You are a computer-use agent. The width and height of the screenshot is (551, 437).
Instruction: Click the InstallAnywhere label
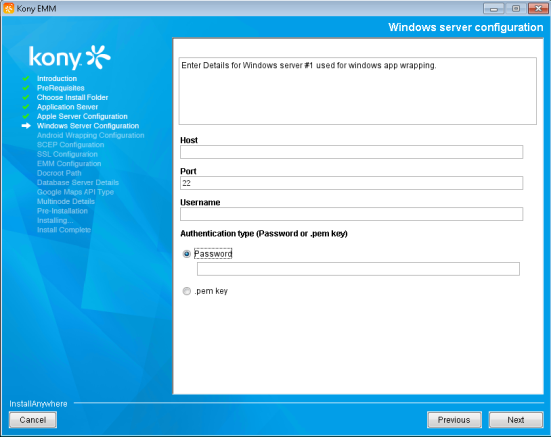(x=38, y=404)
